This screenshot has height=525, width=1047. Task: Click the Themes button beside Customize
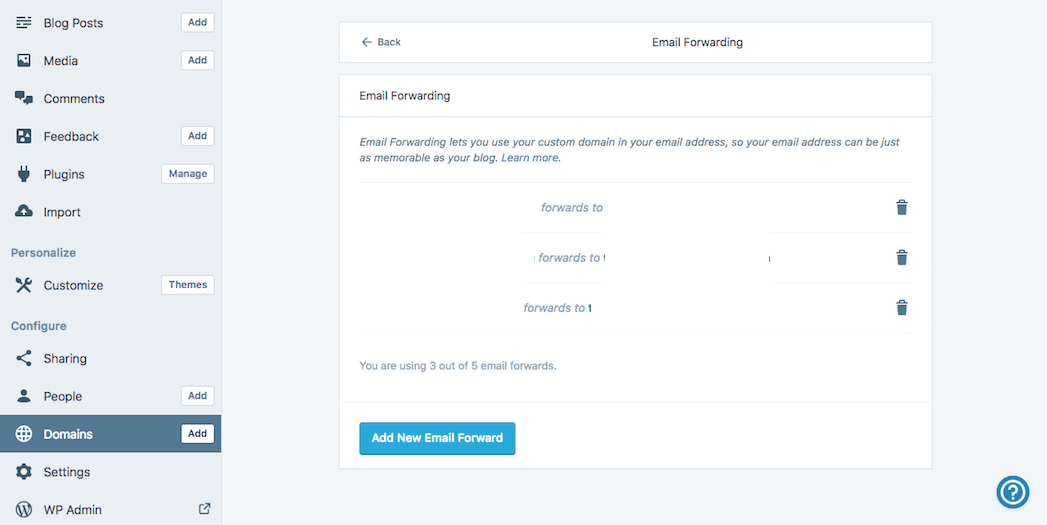click(x=188, y=285)
